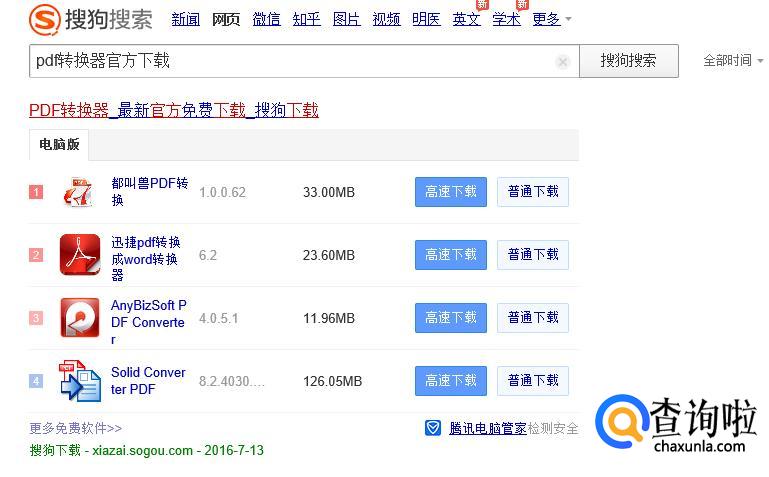Image resolution: width=769 pixels, height=477 pixels.
Task: Click version text 1.0.0.62
Action: [222, 192]
